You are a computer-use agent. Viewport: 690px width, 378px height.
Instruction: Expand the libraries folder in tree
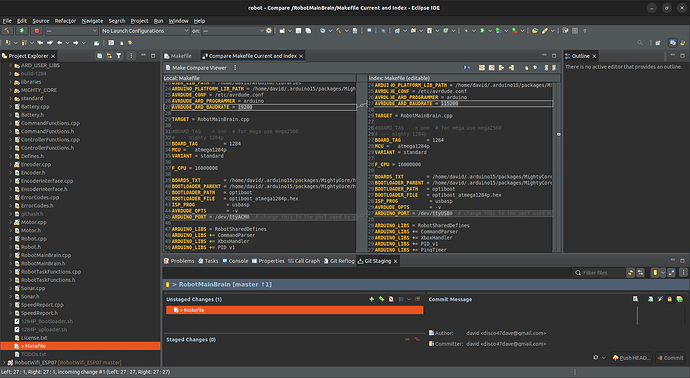(x=11, y=82)
